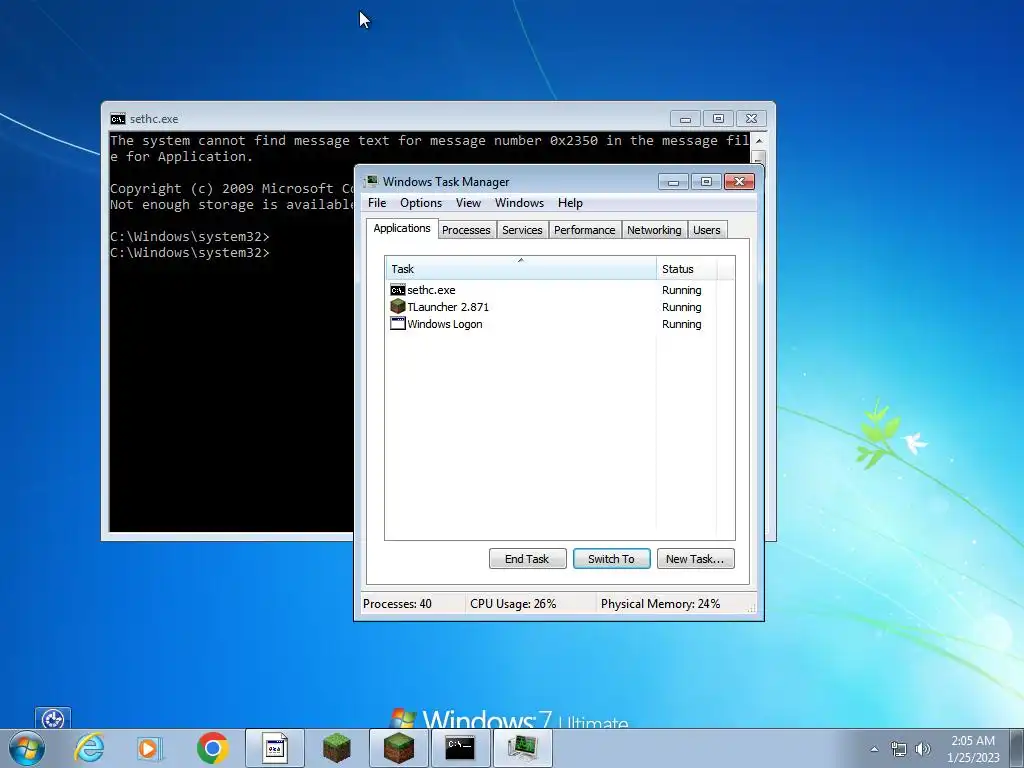The height and width of the screenshot is (768, 1024).
Task: Click Running status for Windows Logon
Action: [681, 324]
